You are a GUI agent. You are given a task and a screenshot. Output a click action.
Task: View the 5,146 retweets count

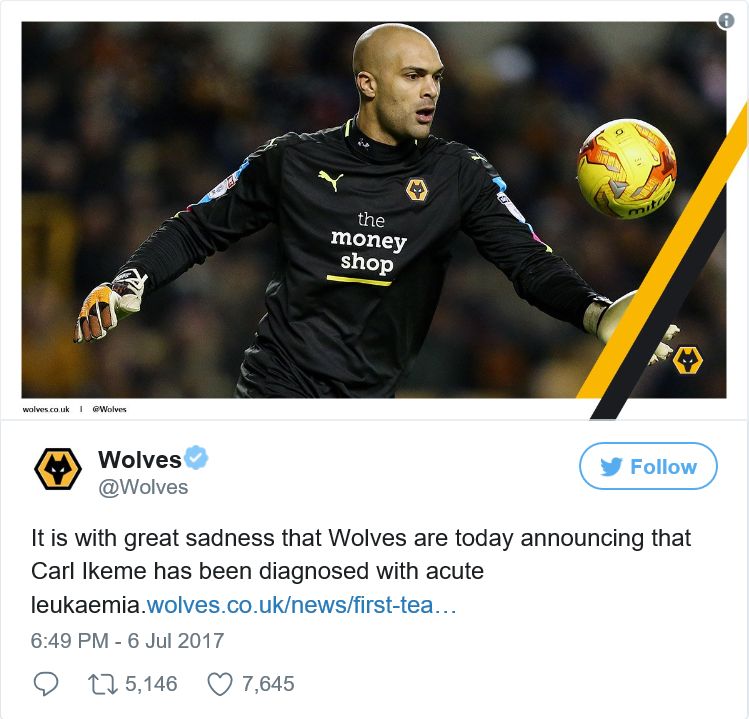[151, 684]
